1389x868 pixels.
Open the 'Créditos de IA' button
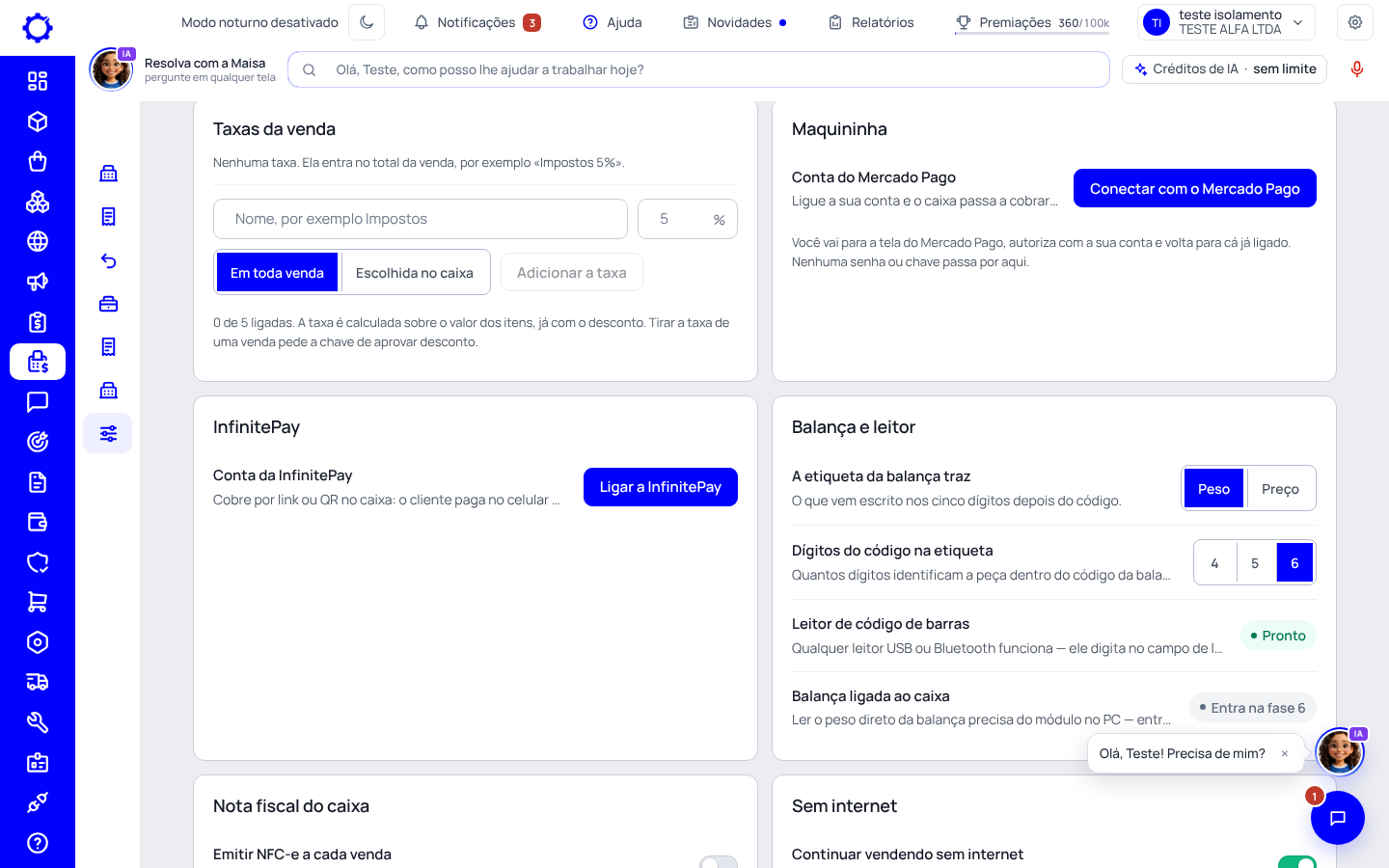[x=1225, y=69]
